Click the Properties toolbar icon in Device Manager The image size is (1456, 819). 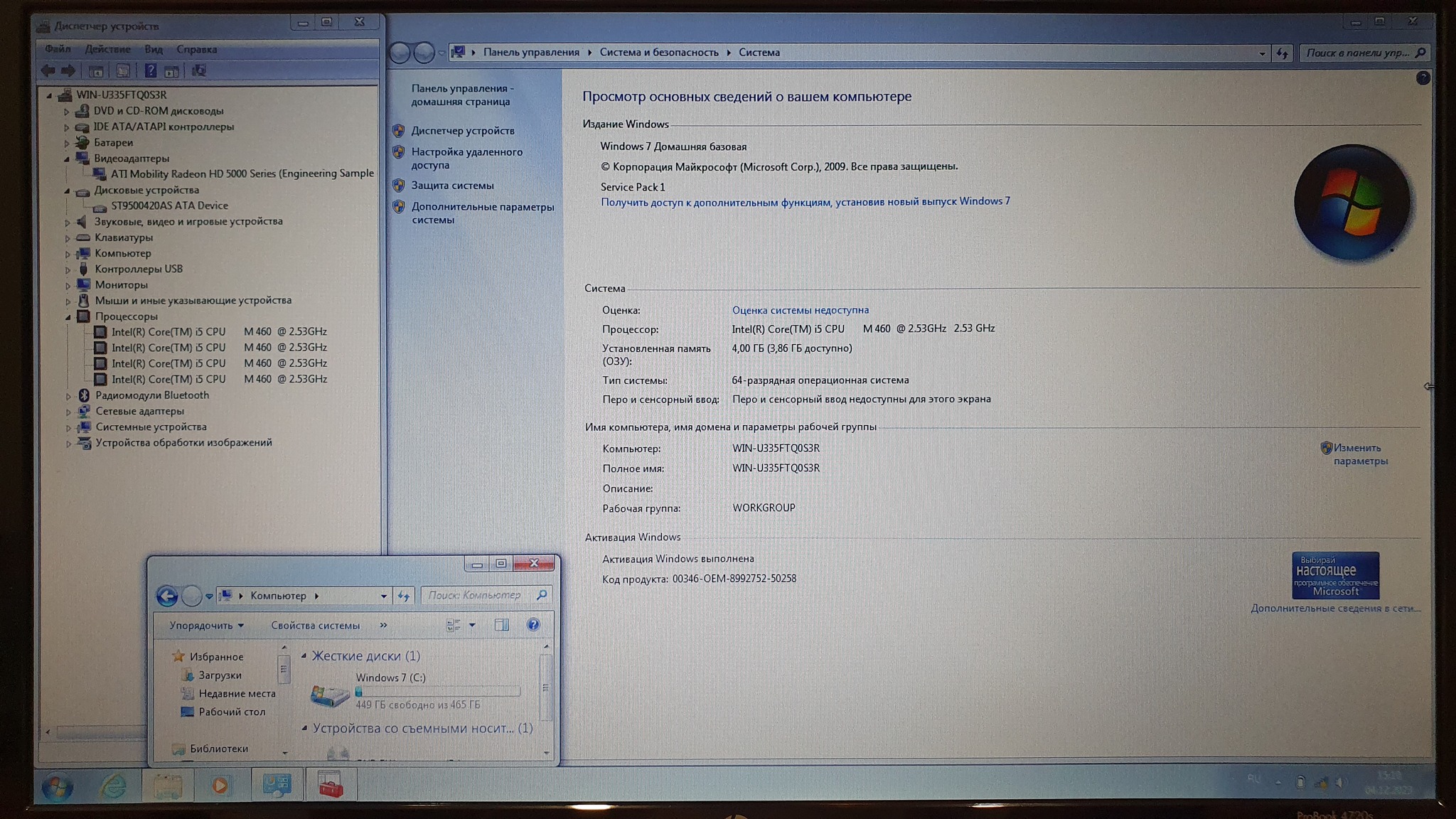[x=123, y=70]
